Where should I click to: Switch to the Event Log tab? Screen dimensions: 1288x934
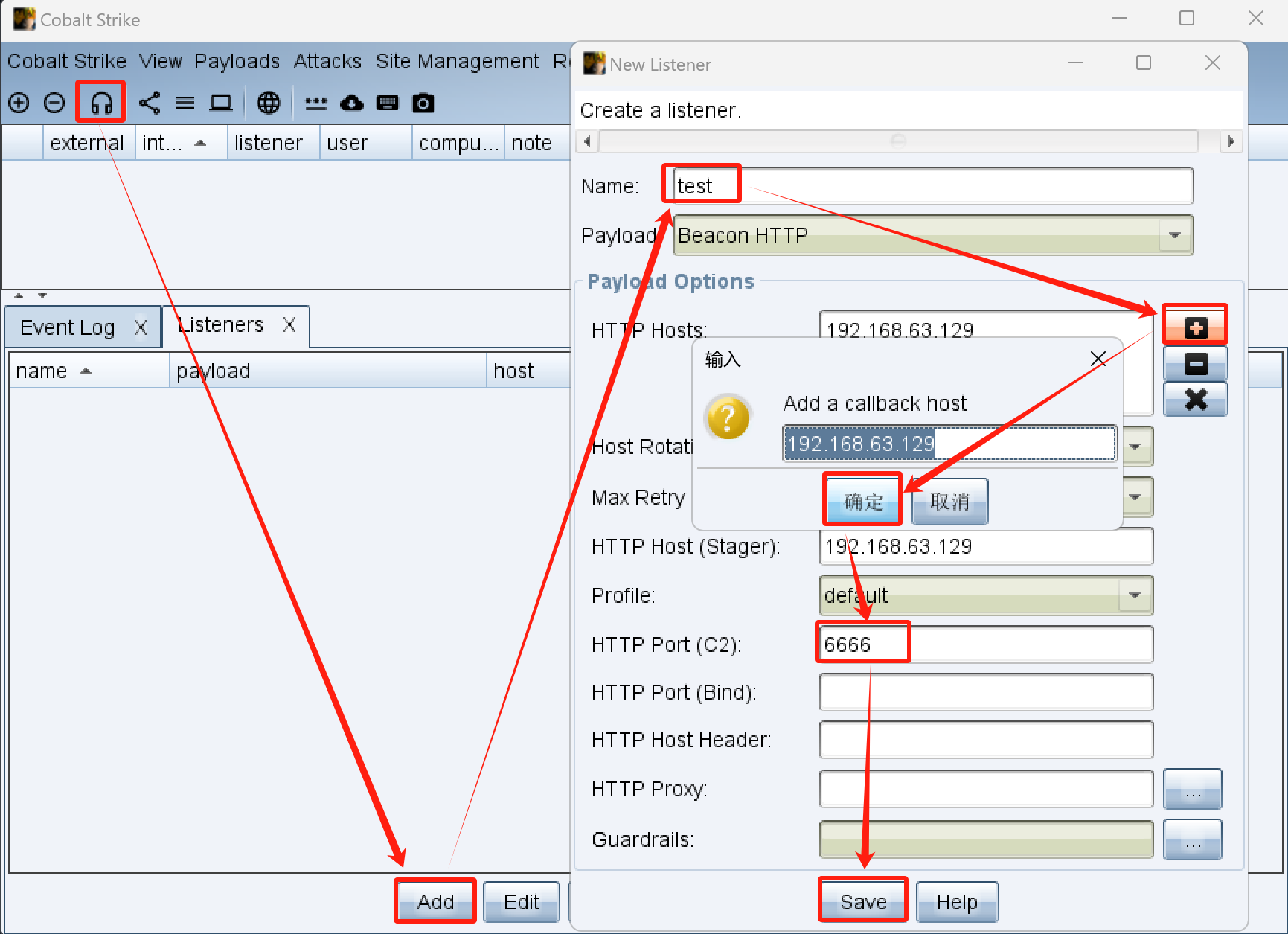coord(68,327)
